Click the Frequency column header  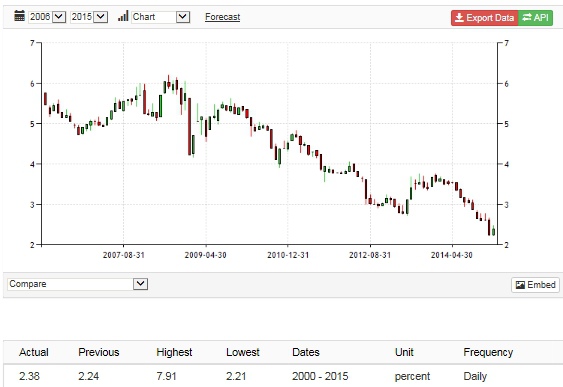click(488, 352)
